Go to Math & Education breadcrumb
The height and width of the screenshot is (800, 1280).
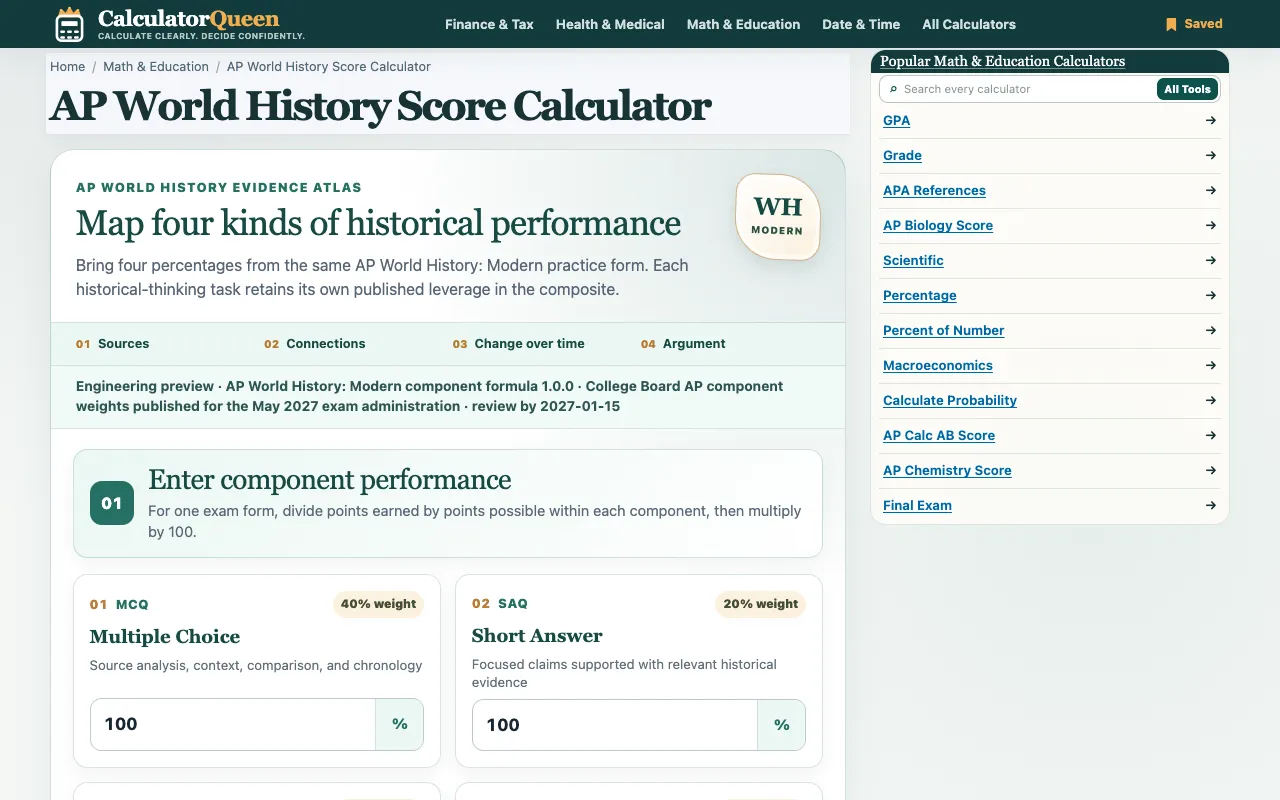156,66
